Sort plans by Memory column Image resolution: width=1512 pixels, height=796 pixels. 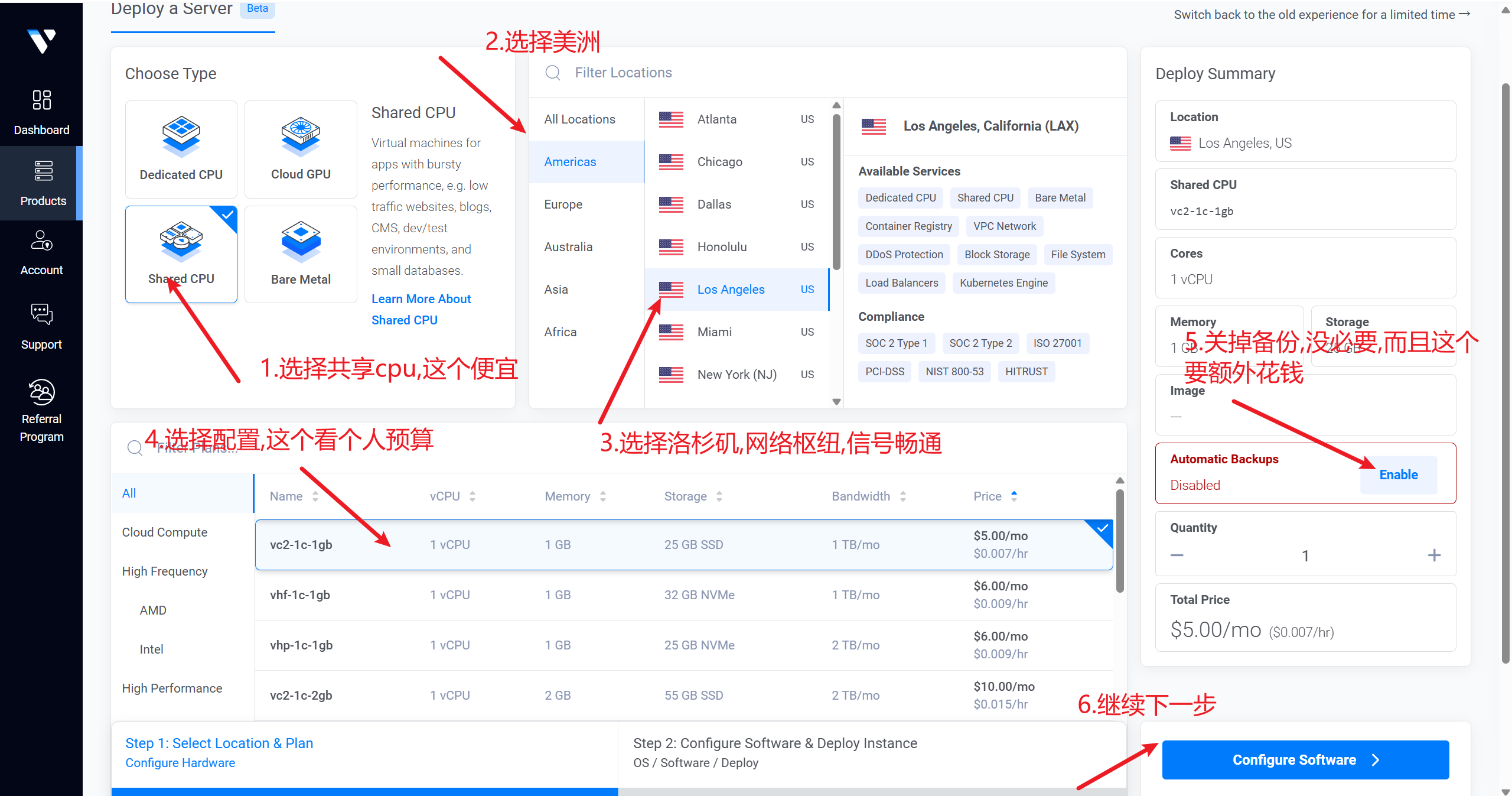coord(575,496)
